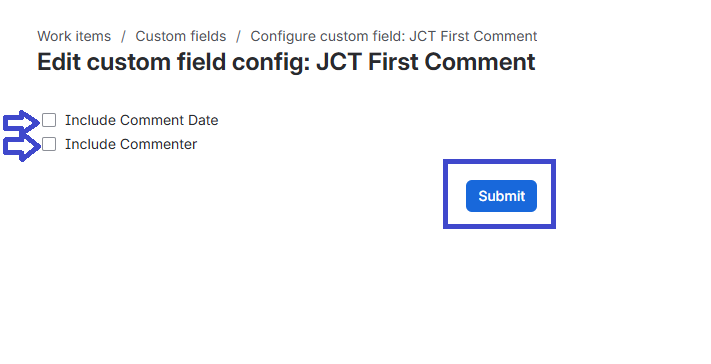Click the word Commenter in second option label
The height and width of the screenshot is (364, 711).
coord(159,144)
